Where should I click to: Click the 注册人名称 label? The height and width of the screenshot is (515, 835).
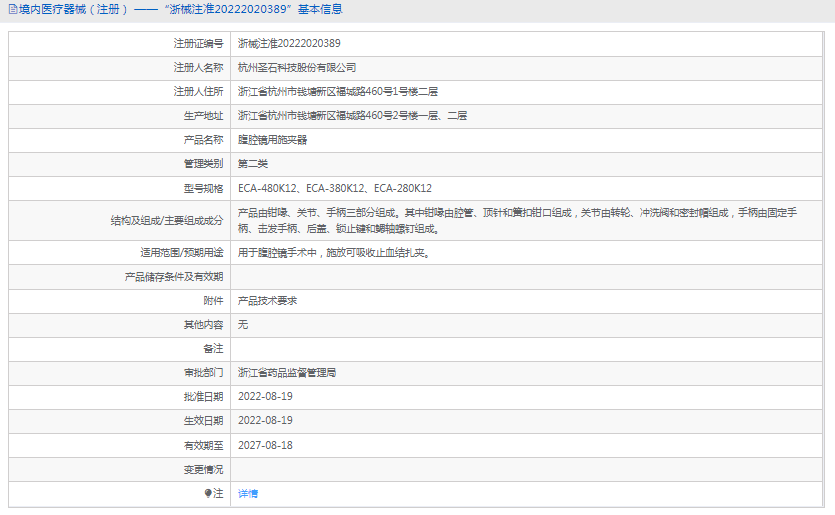[199, 68]
